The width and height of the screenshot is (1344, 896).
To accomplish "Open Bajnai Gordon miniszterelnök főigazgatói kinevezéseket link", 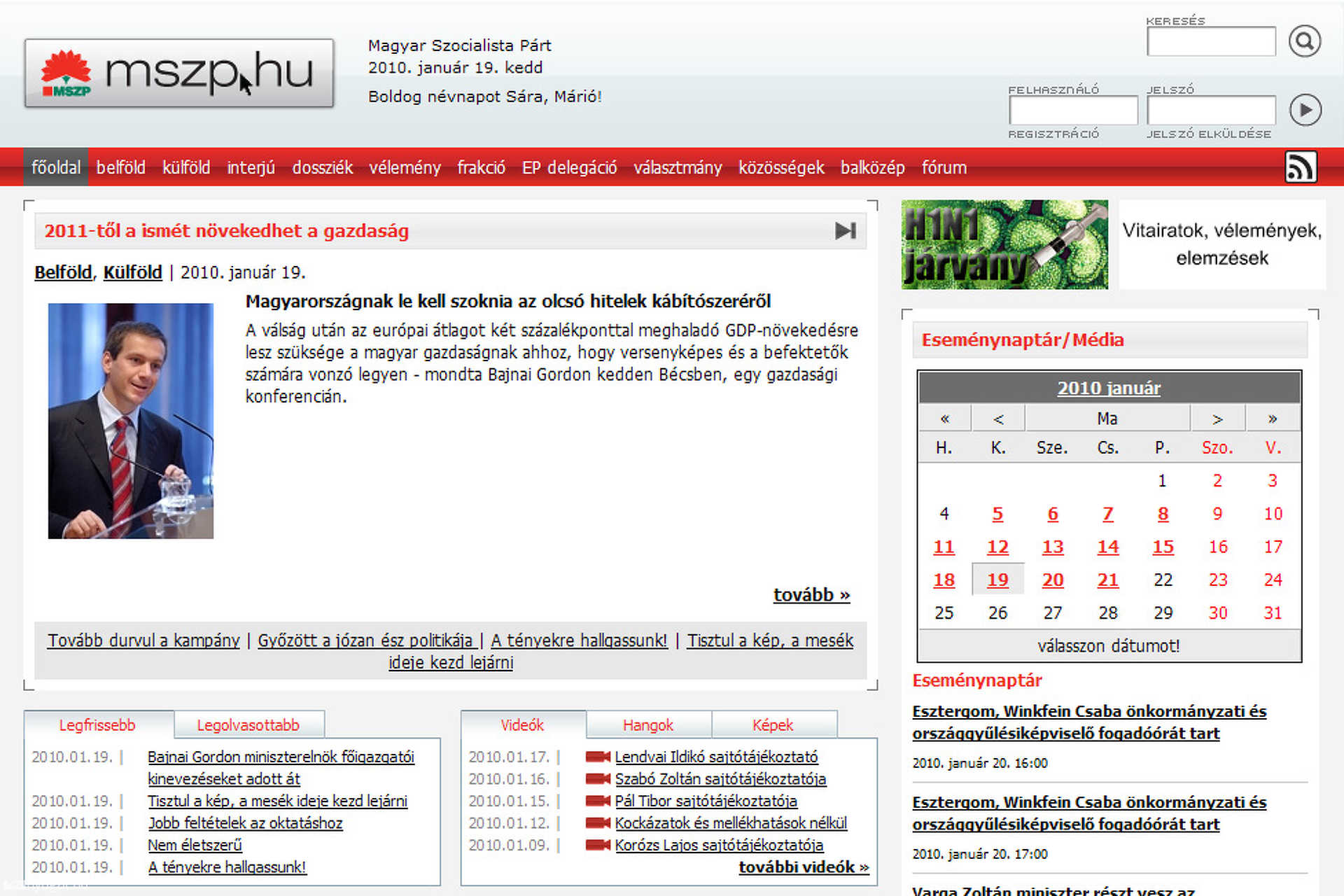I will pos(281,768).
